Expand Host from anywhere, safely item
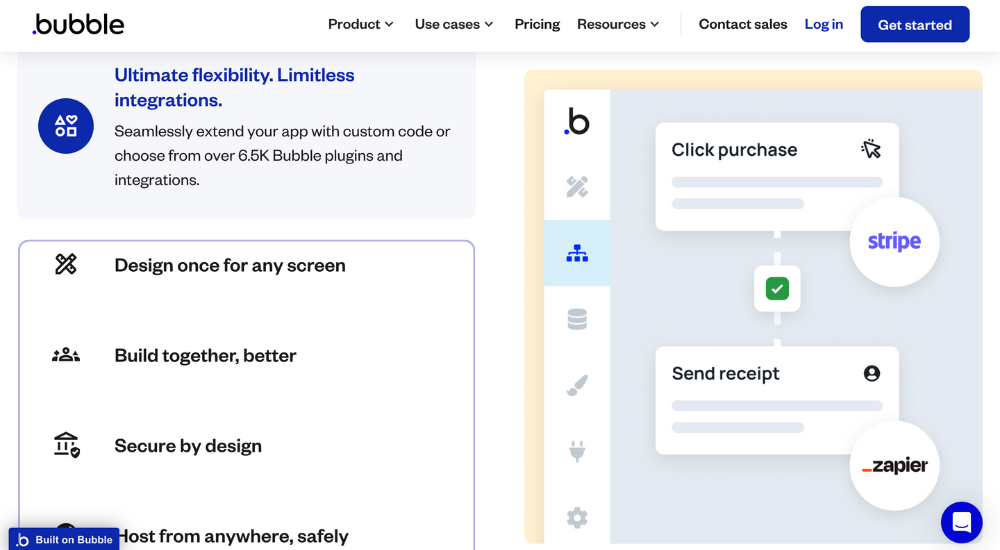The width and height of the screenshot is (1000, 550). pos(233,536)
